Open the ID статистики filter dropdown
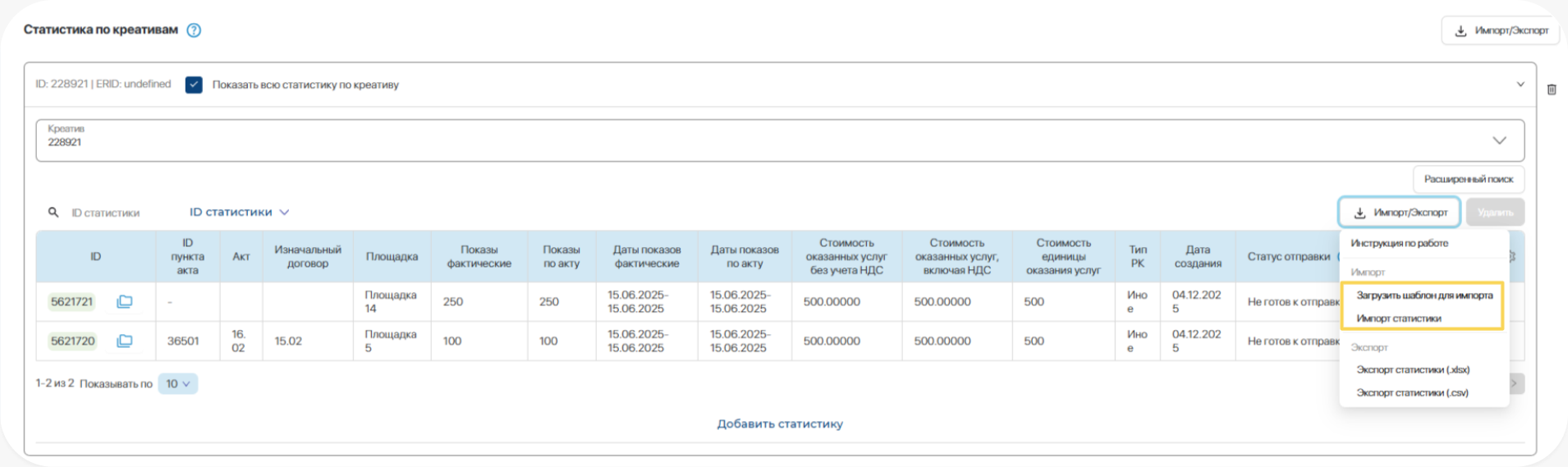 click(239, 213)
